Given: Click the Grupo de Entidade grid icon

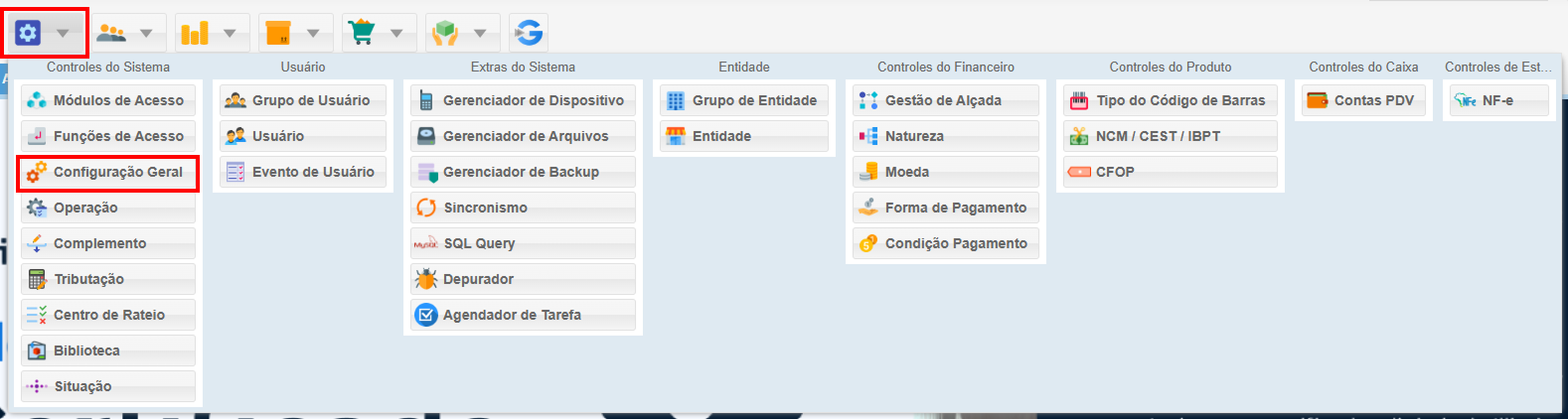Looking at the screenshot, I should coord(676,100).
